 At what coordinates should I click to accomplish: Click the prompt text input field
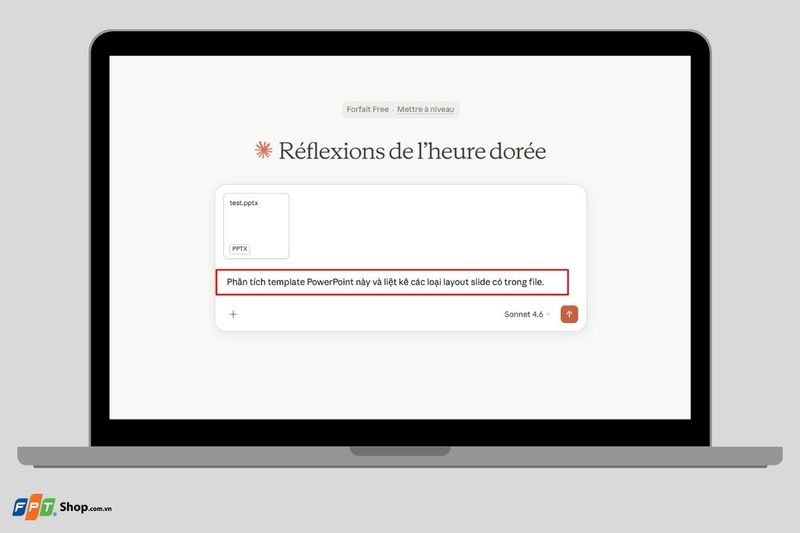pyautogui.click(x=392, y=282)
